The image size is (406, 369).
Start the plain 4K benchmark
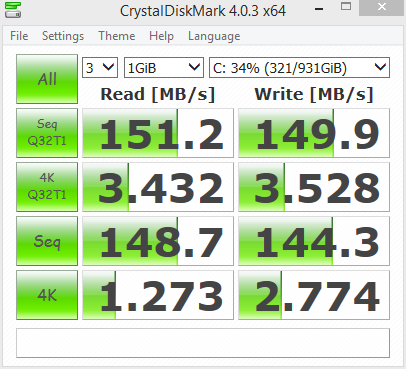pos(47,295)
